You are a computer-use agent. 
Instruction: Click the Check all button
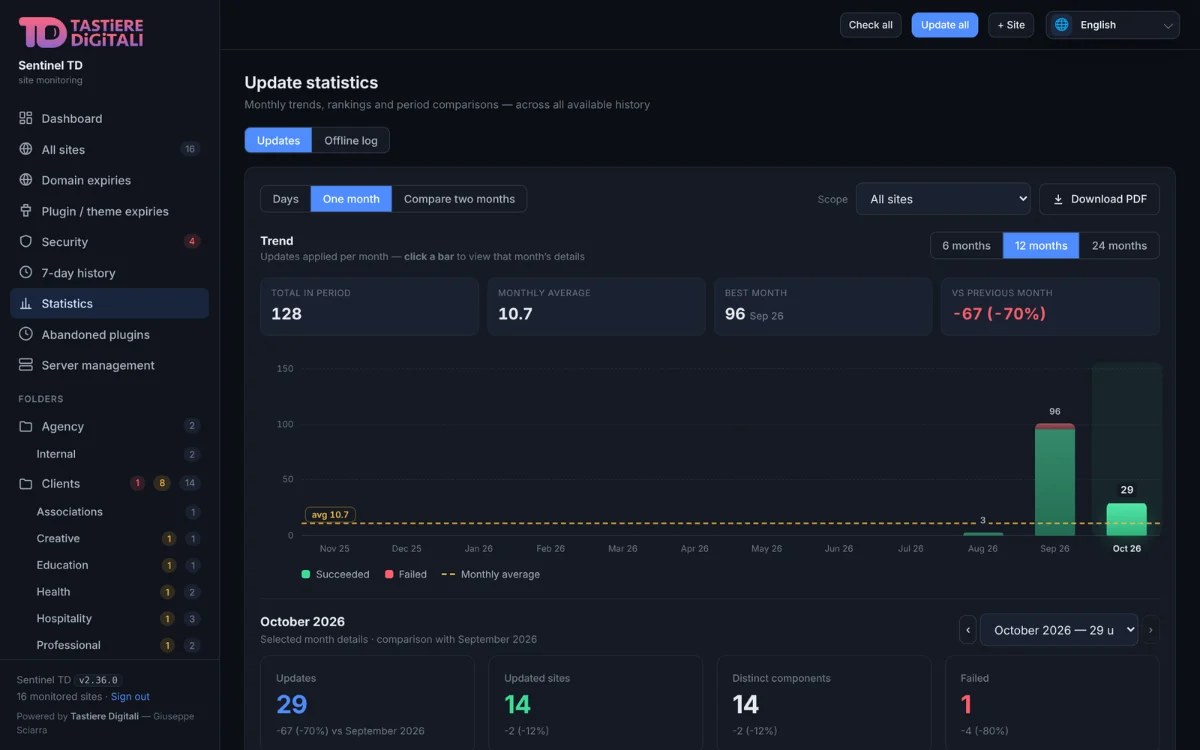tap(871, 25)
